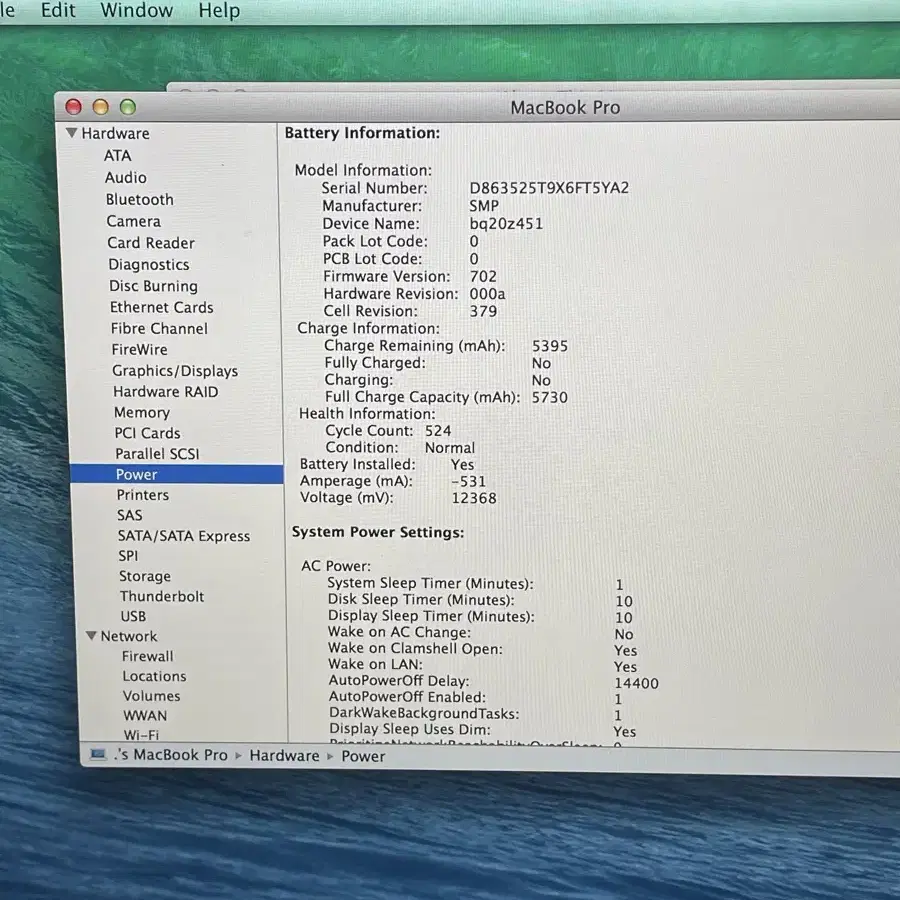Select Ethernet Cards in the sidebar
The width and height of the screenshot is (900, 900).
(x=162, y=307)
